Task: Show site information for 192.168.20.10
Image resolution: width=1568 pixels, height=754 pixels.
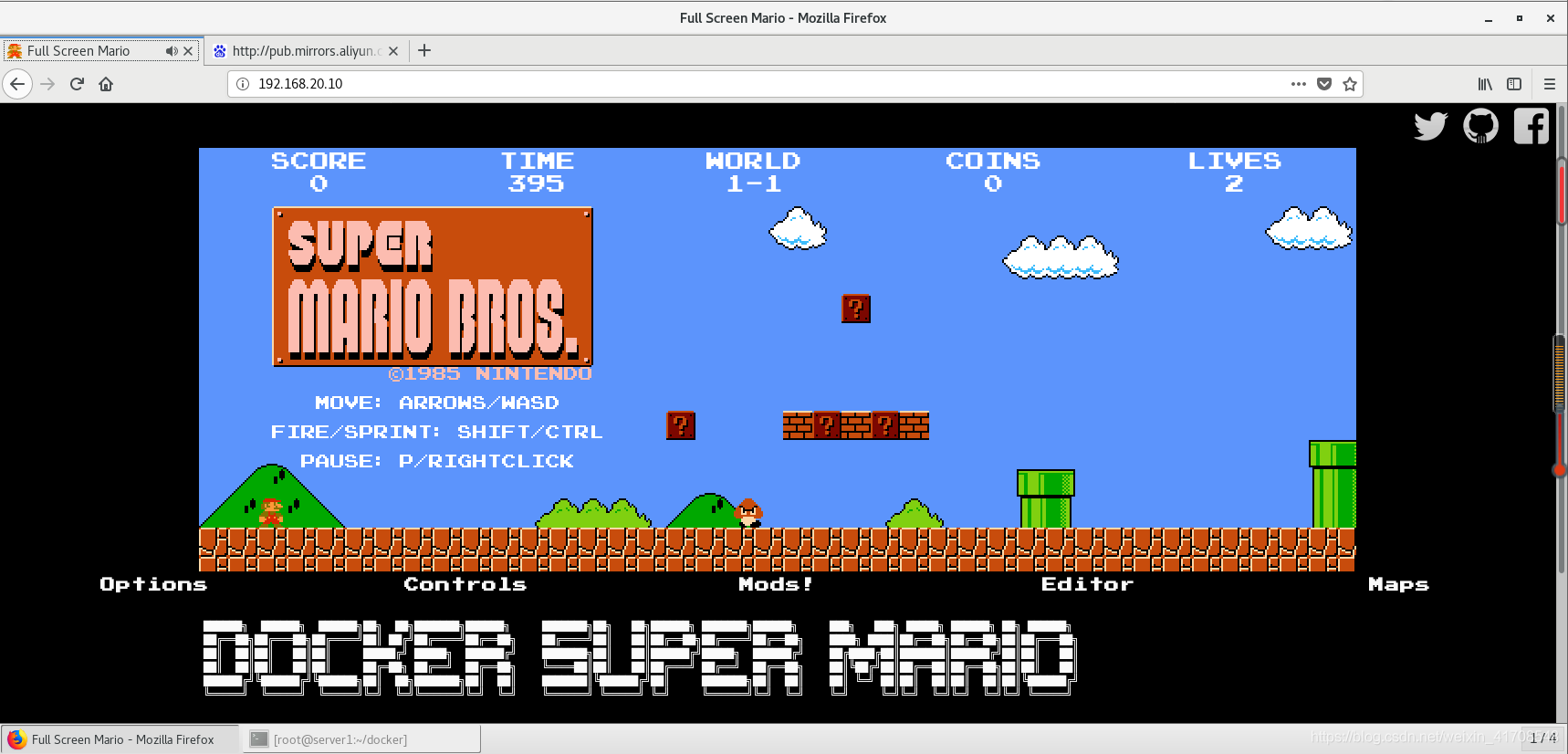Action: (243, 84)
